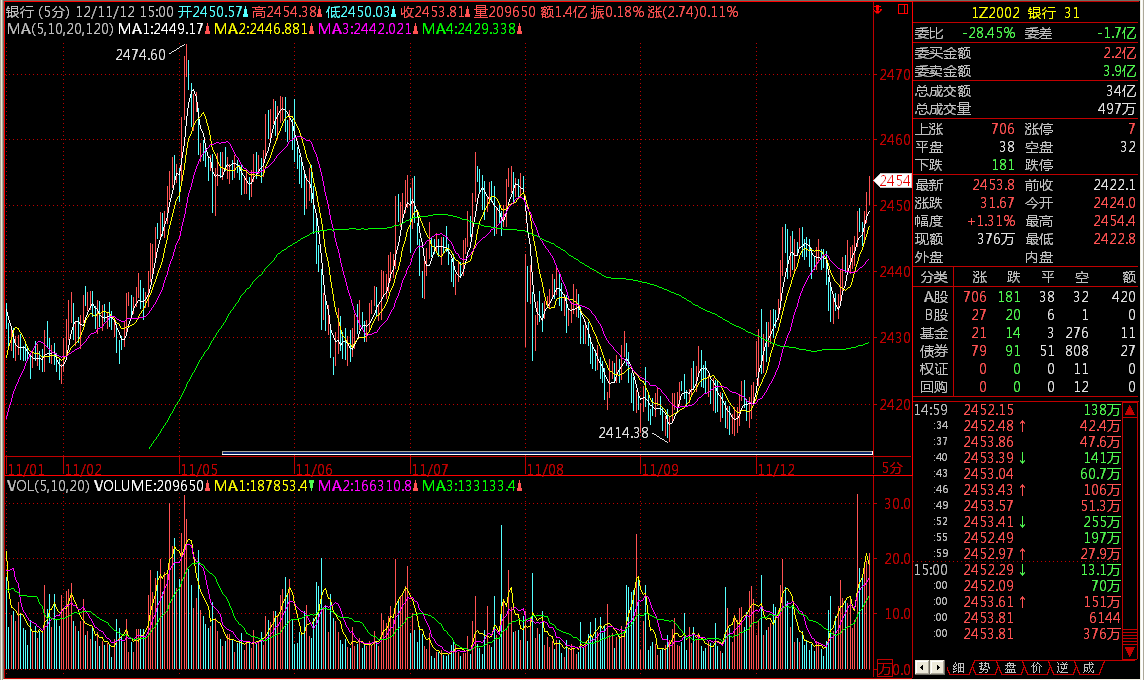Screen dimensions: 1144x680
Task: Click the 下跌 181 count
Action: (x=1002, y=165)
